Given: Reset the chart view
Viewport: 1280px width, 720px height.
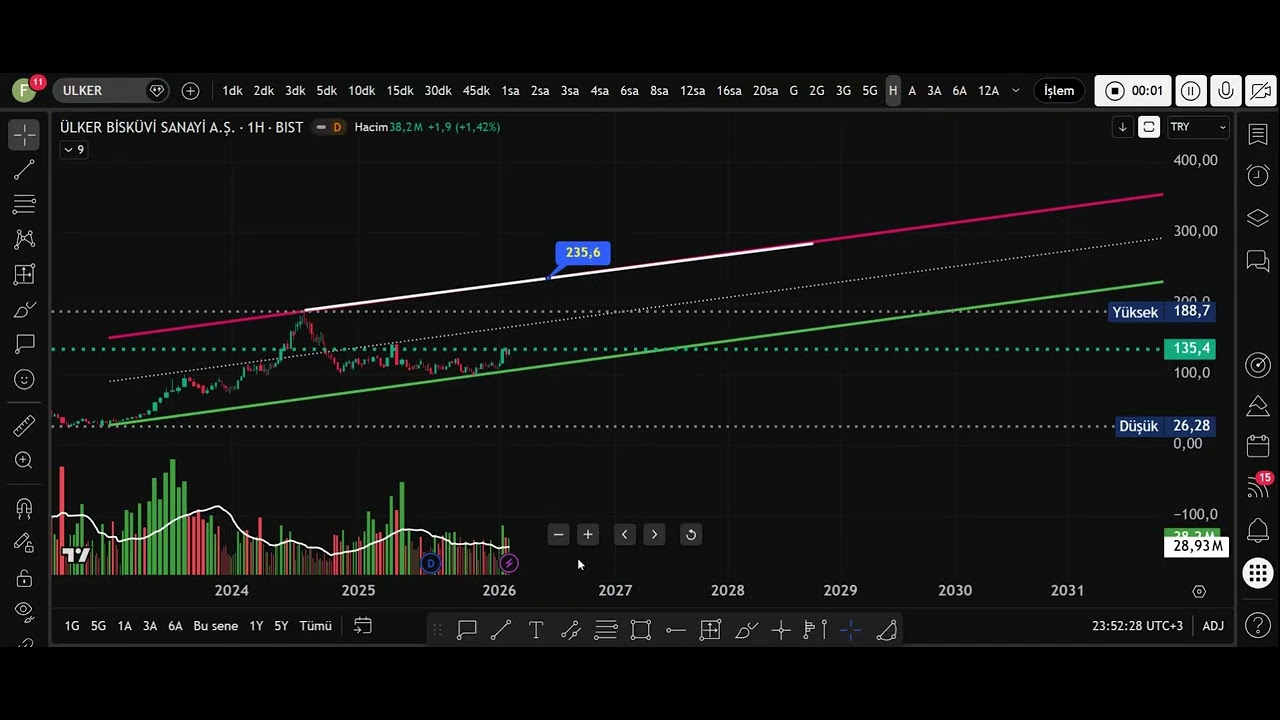Looking at the screenshot, I should (690, 535).
